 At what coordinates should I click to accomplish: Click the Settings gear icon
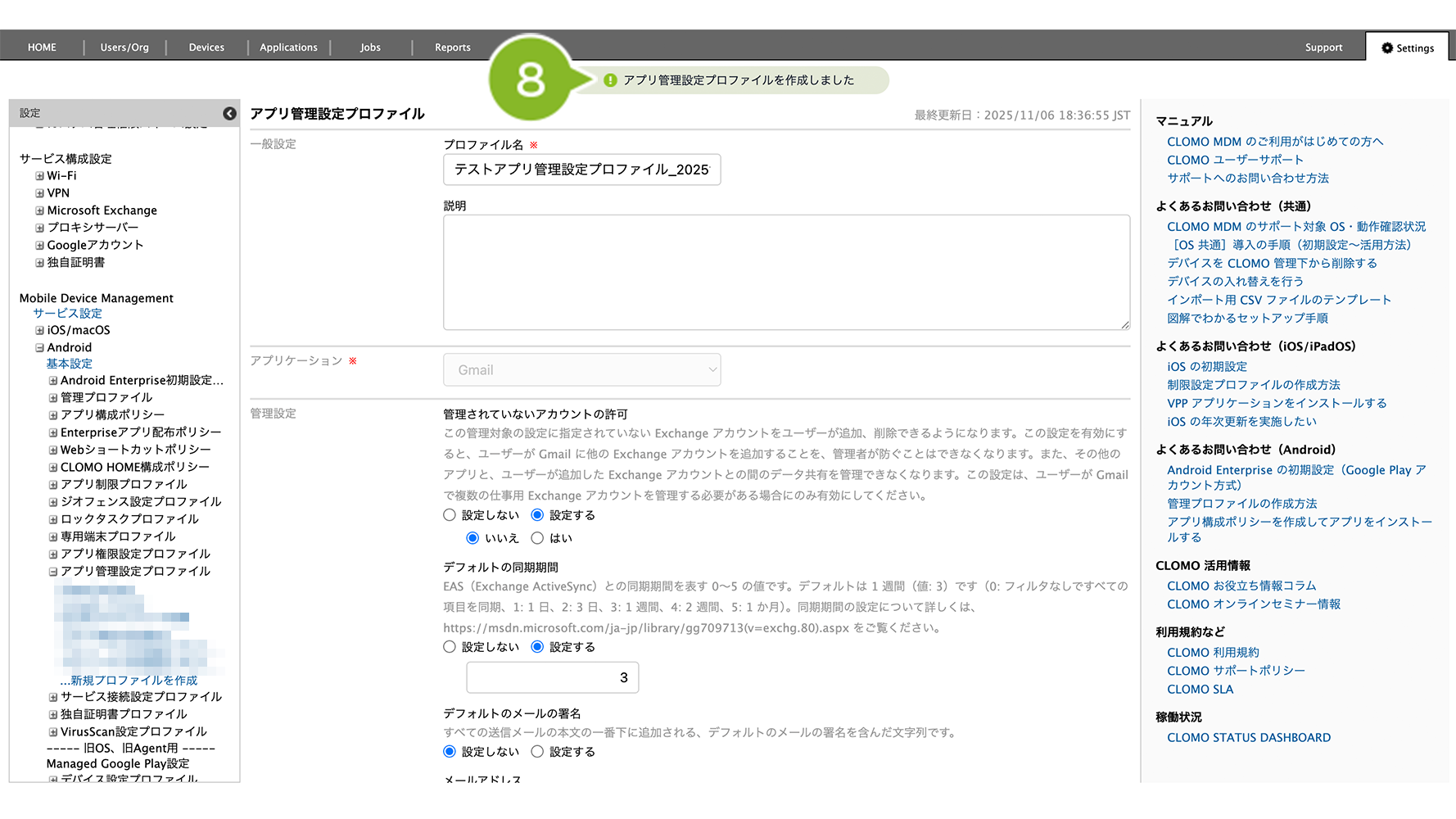pos(1386,48)
